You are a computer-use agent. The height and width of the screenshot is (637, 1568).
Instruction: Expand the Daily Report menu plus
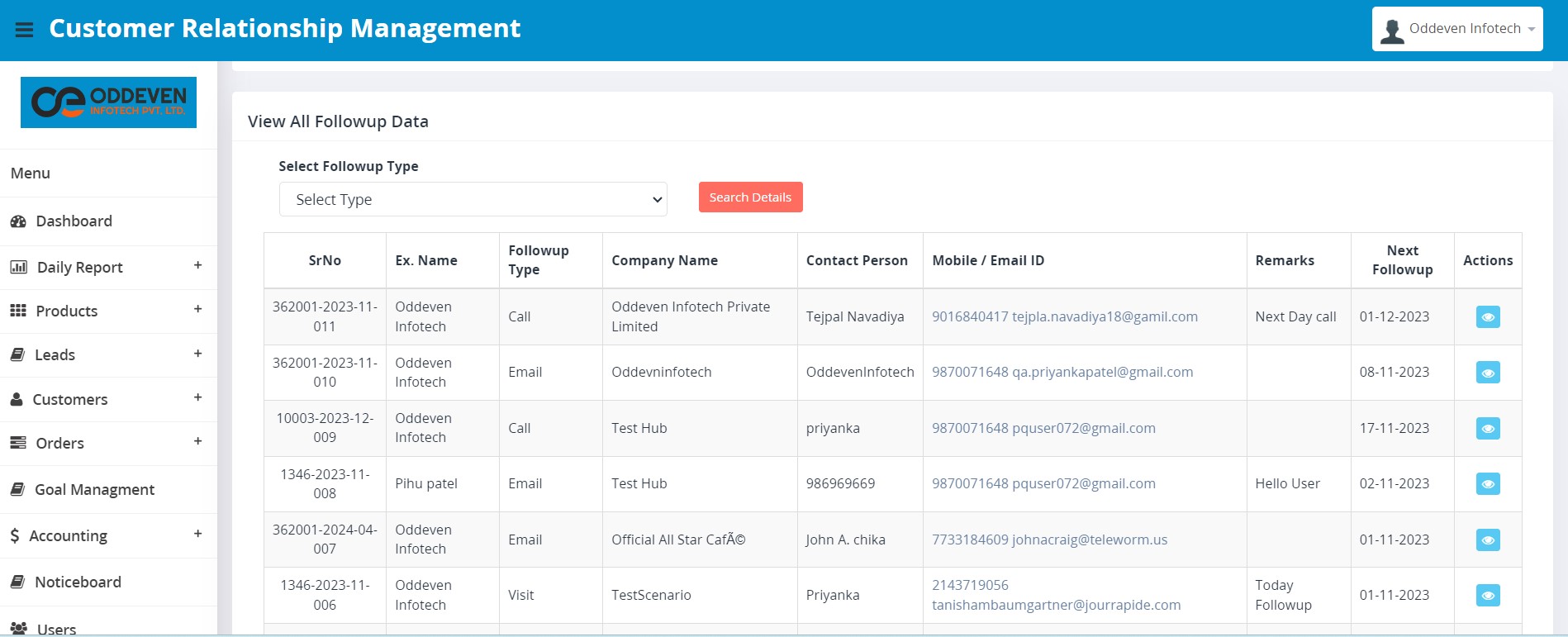click(197, 265)
